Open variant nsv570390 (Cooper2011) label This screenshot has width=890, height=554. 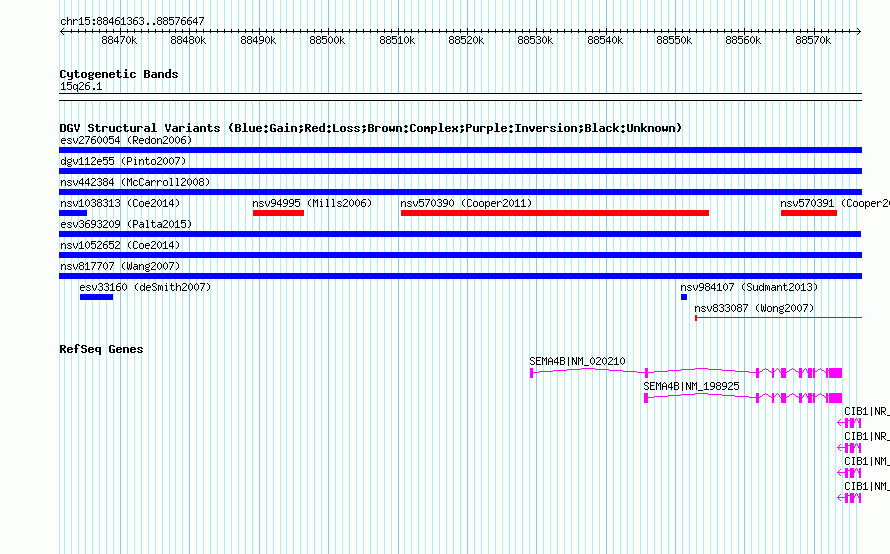point(466,203)
